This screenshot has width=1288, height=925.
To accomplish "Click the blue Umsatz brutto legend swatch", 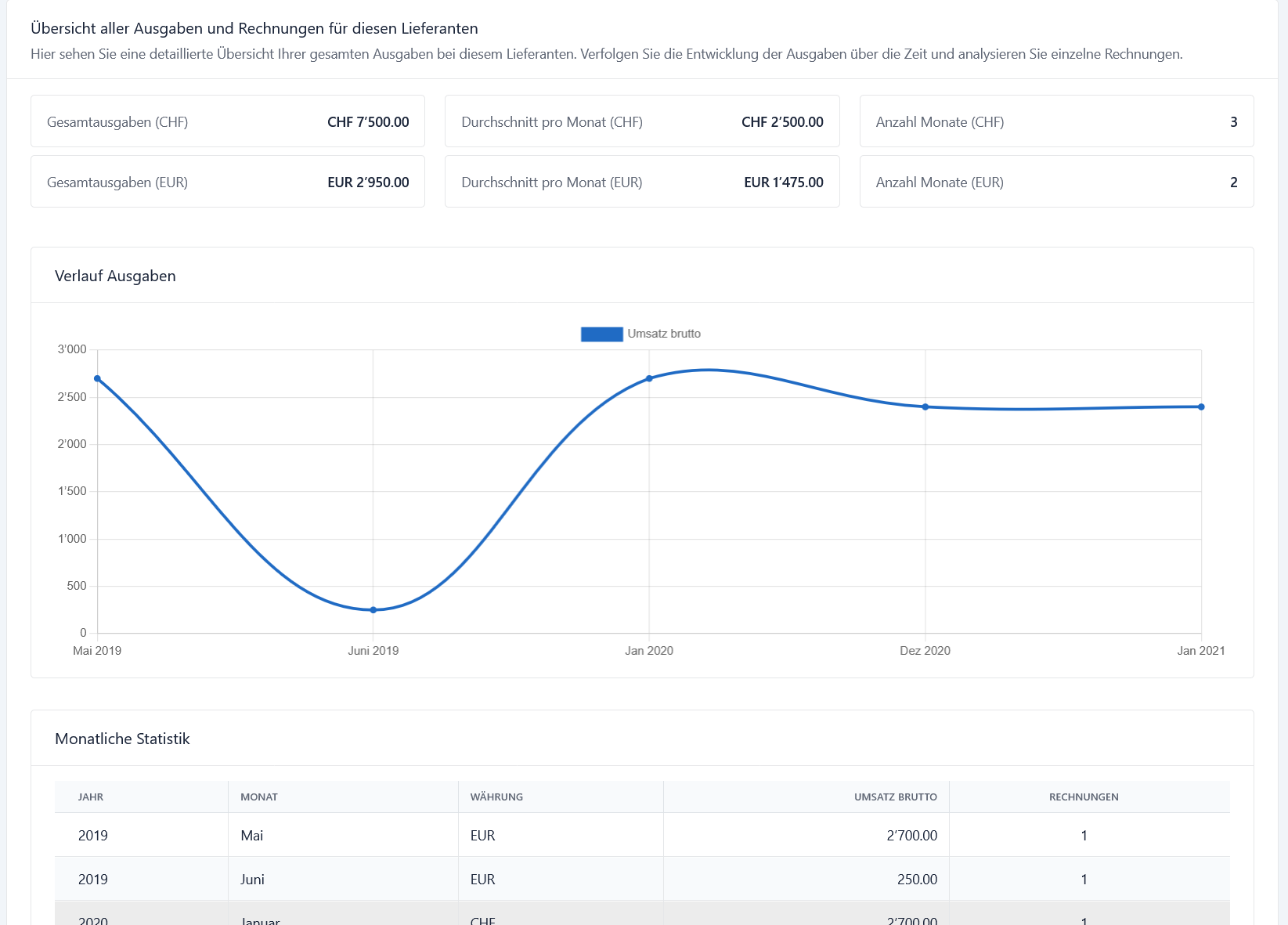I will pyautogui.click(x=601, y=334).
